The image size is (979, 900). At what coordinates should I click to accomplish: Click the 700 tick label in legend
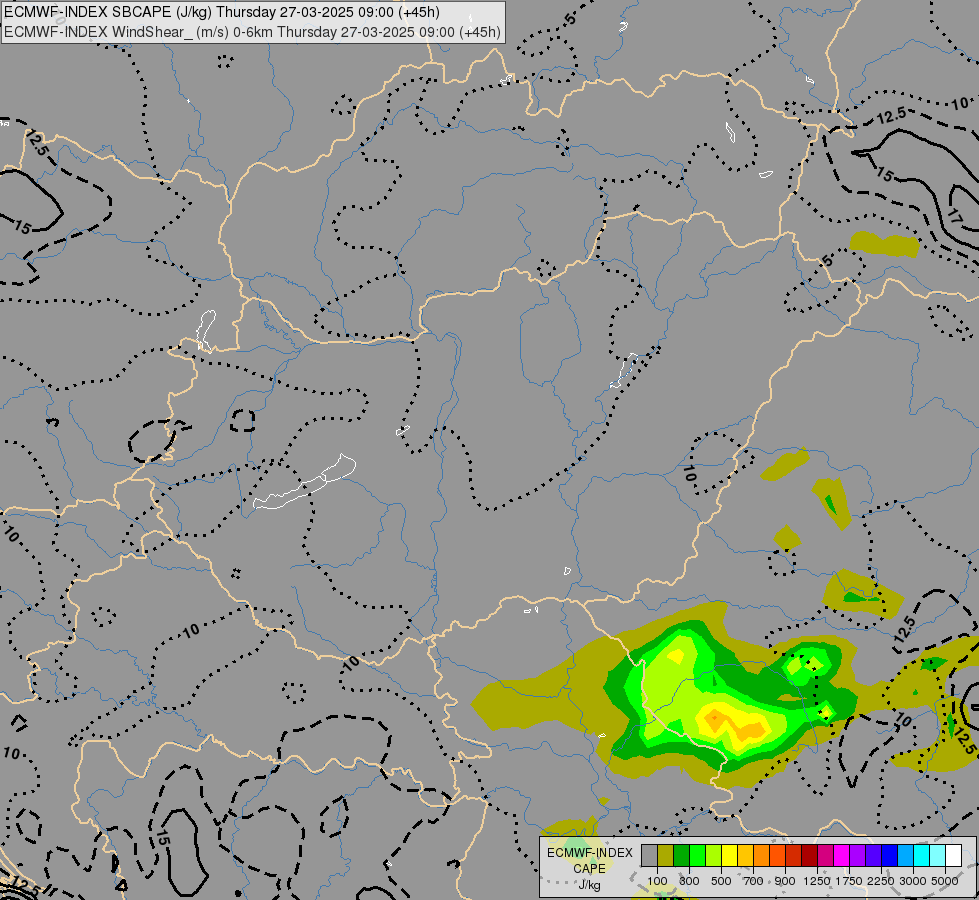(754, 881)
